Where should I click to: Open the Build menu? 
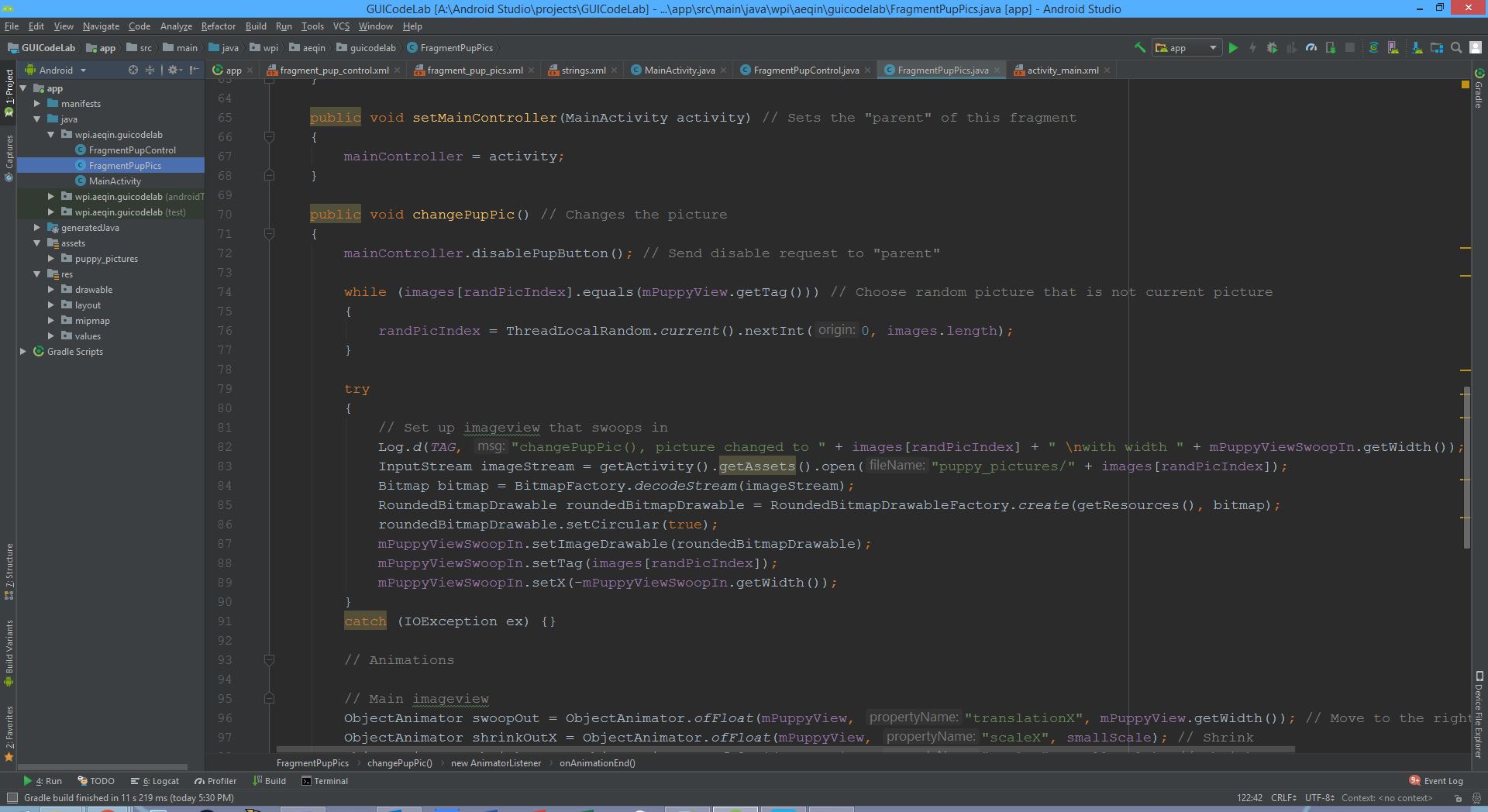[x=256, y=26]
